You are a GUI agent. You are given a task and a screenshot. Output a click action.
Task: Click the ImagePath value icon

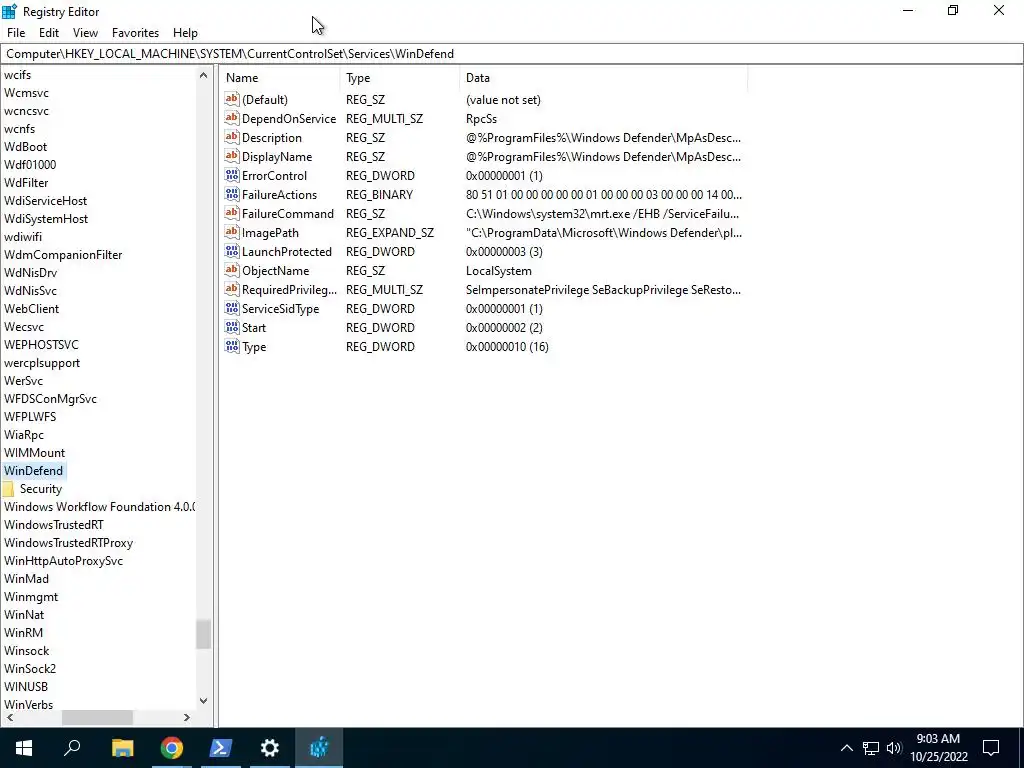(x=232, y=232)
